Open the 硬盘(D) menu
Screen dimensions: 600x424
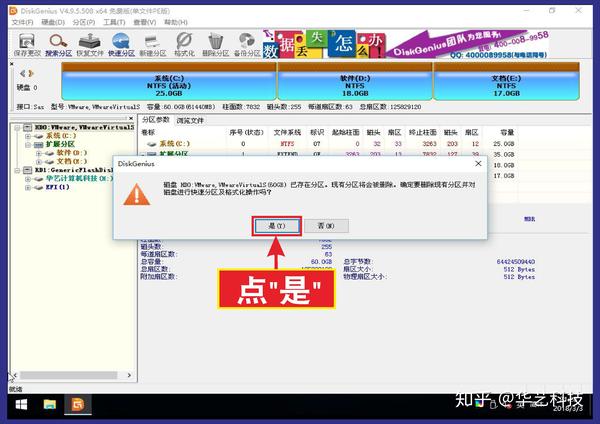click(x=53, y=22)
